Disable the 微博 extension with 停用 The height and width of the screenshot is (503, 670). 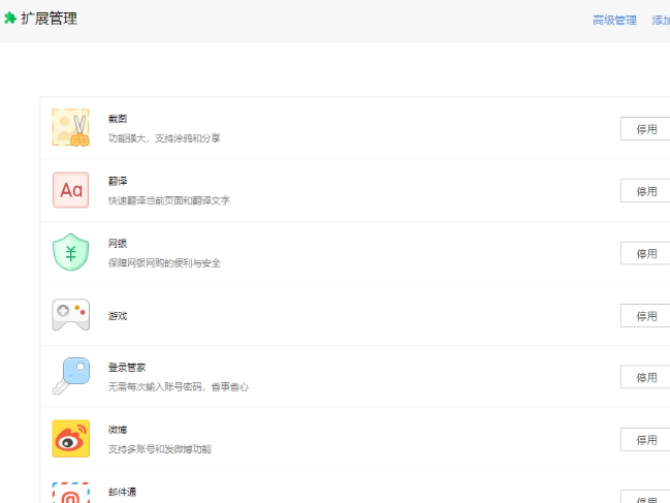tap(645, 440)
